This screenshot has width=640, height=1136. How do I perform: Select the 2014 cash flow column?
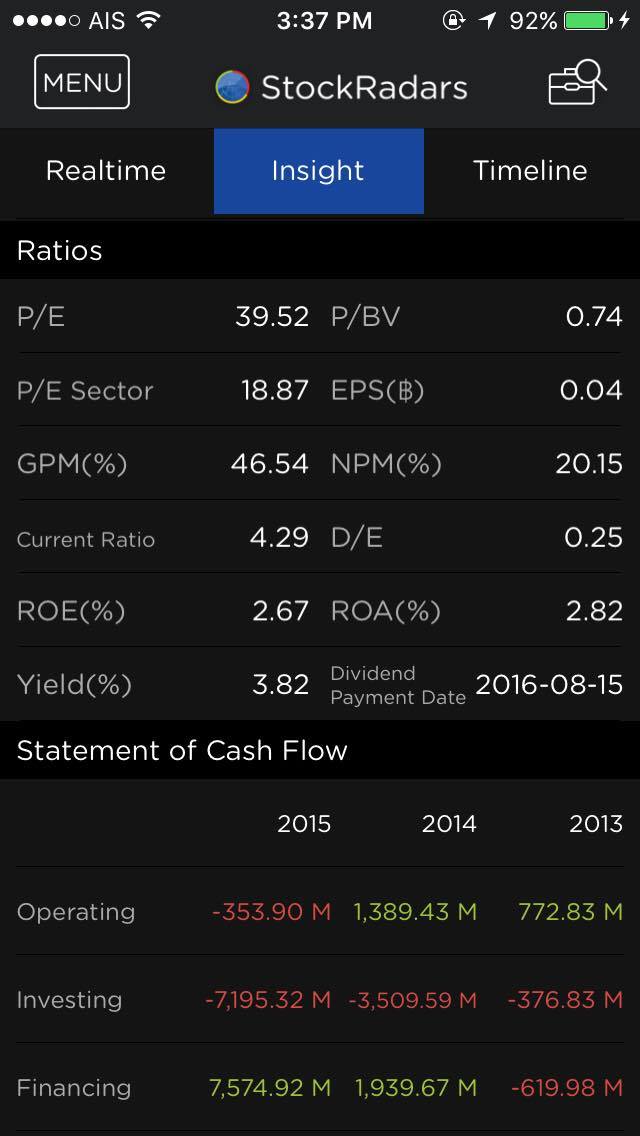[x=449, y=823]
